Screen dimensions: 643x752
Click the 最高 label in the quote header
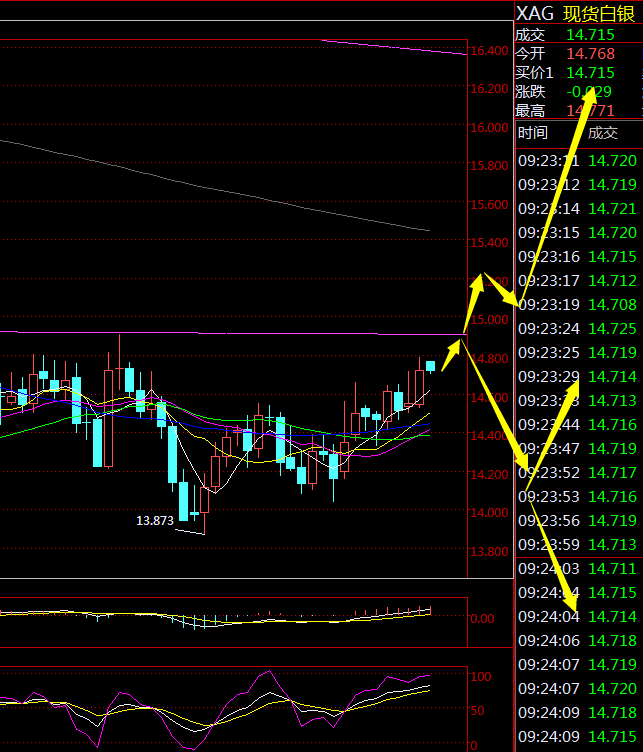pyautogui.click(x=530, y=111)
